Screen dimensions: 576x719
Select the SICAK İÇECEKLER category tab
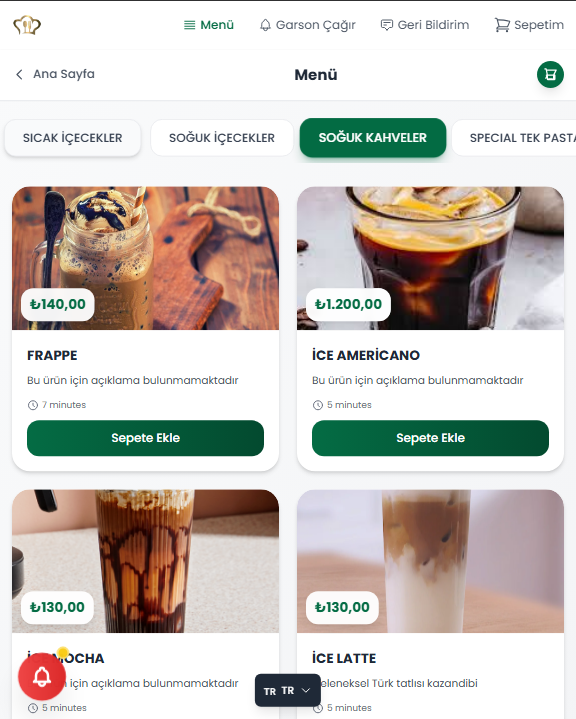(x=72, y=138)
